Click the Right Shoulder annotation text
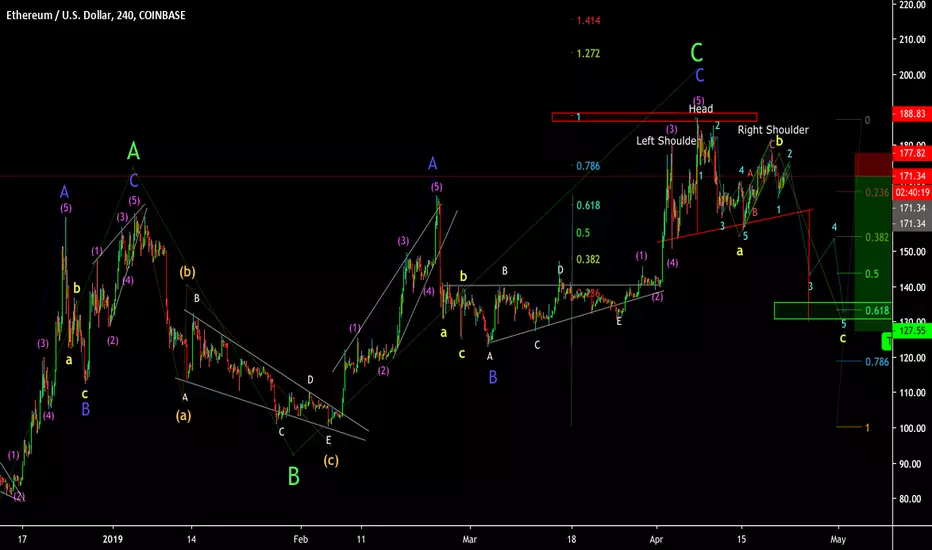Image resolution: width=932 pixels, height=550 pixels. point(773,130)
